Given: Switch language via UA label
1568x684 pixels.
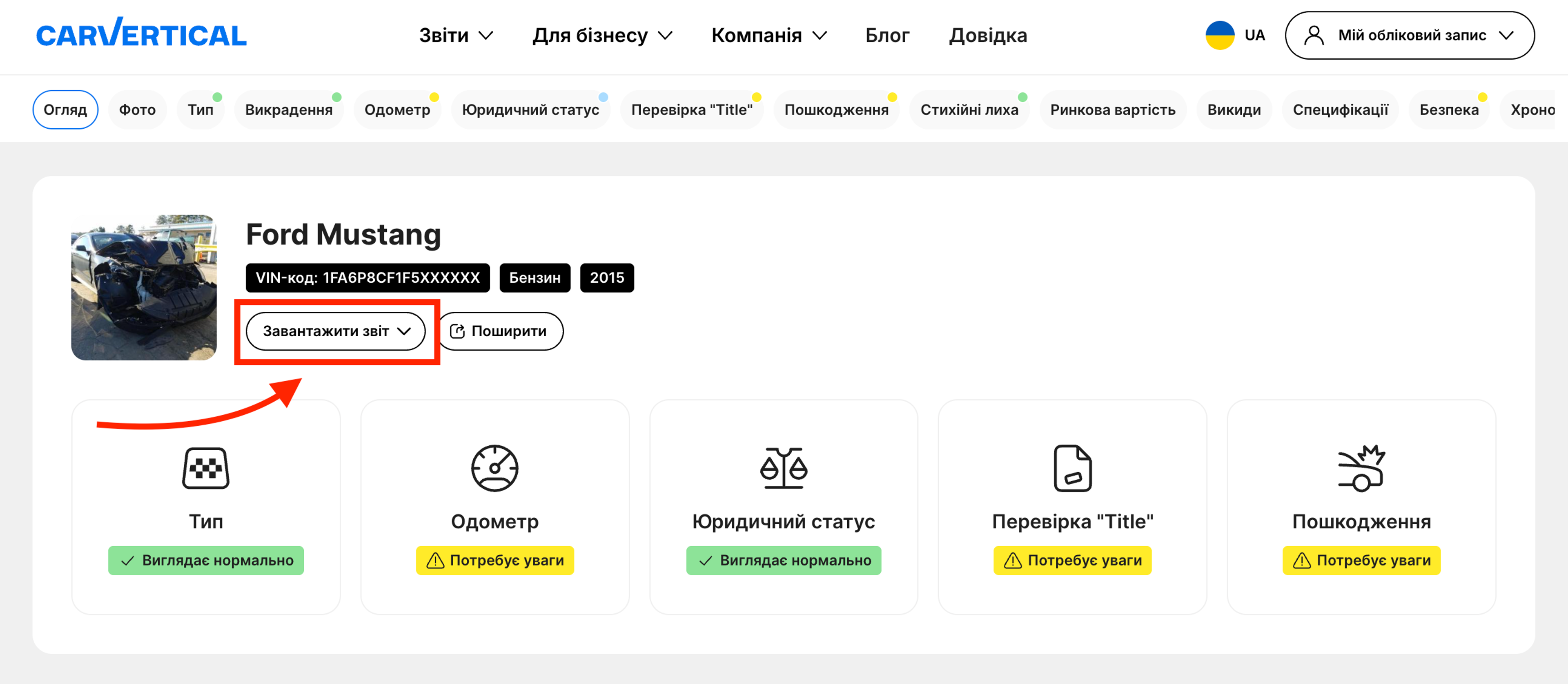Looking at the screenshot, I should (x=1254, y=35).
